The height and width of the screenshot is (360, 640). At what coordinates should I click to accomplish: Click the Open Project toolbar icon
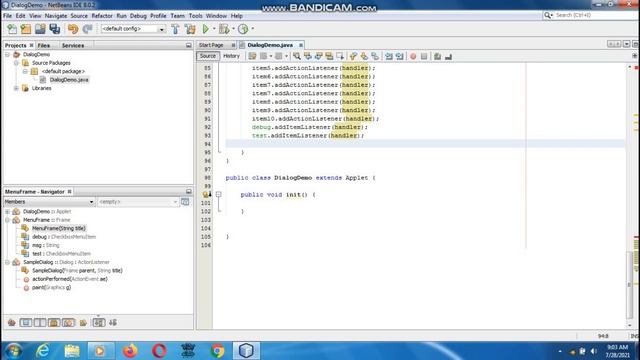click(x=40, y=29)
